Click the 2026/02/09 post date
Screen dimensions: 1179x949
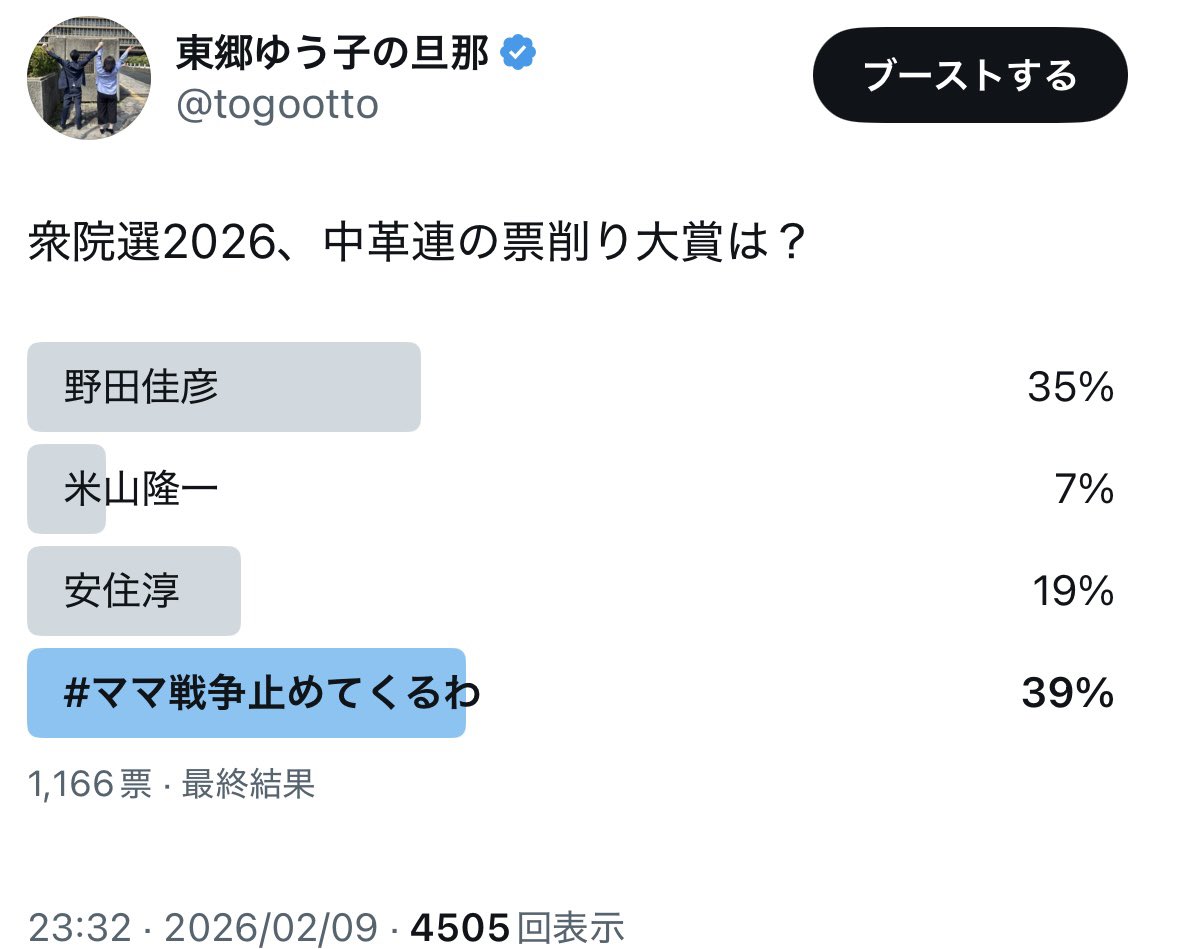pos(272,928)
